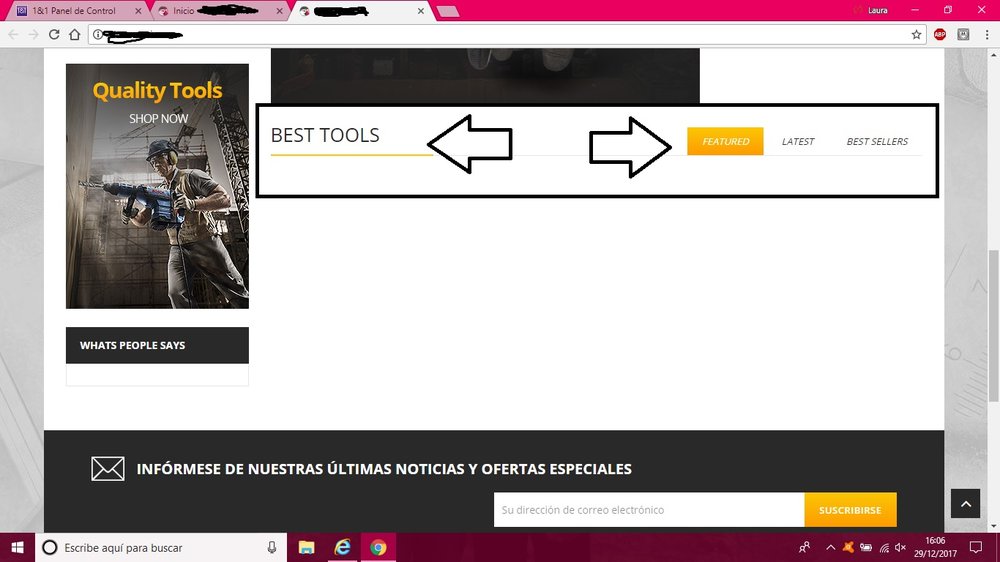Click the newsletter envelope icon
The width and height of the screenshot is (1000, 562).
click(108, 469)
